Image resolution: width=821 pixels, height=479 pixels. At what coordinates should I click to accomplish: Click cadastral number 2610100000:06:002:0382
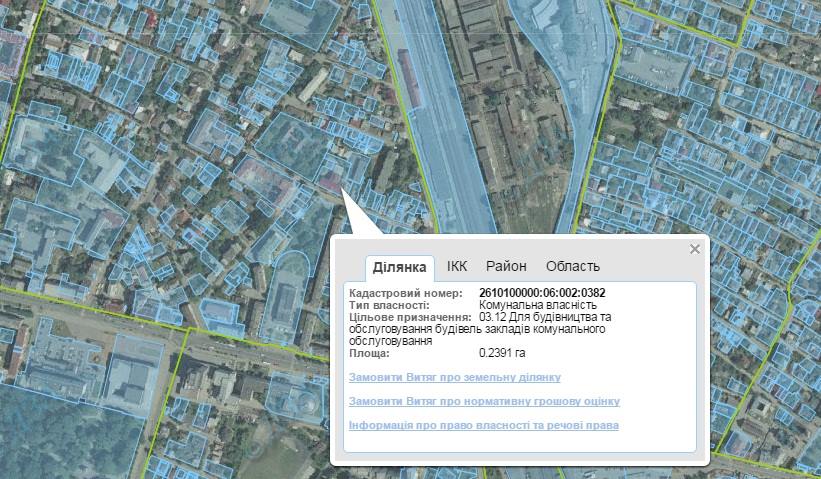(542, 292)
